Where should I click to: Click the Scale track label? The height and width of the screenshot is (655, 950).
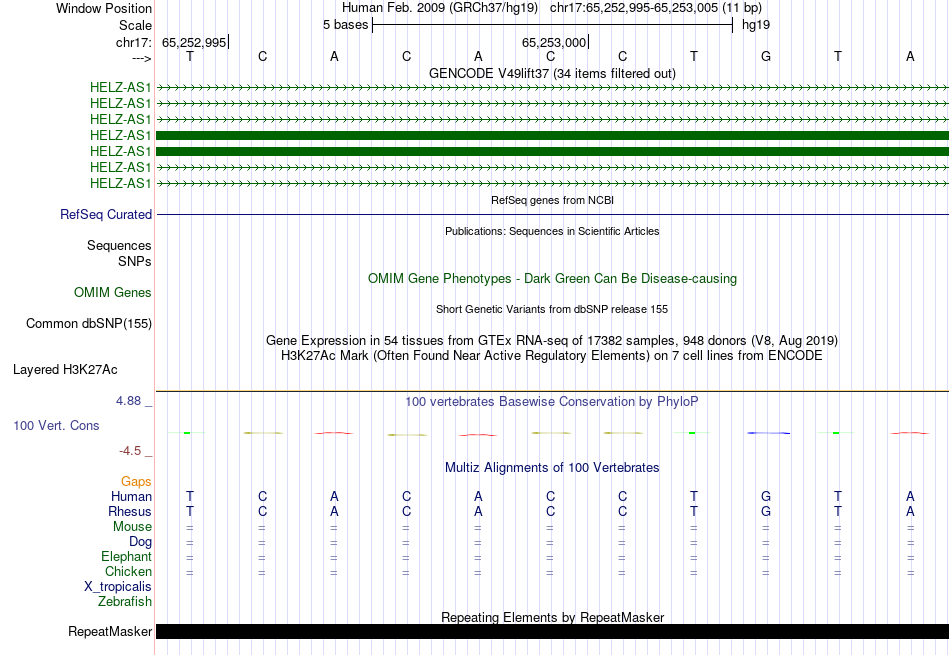135,25
